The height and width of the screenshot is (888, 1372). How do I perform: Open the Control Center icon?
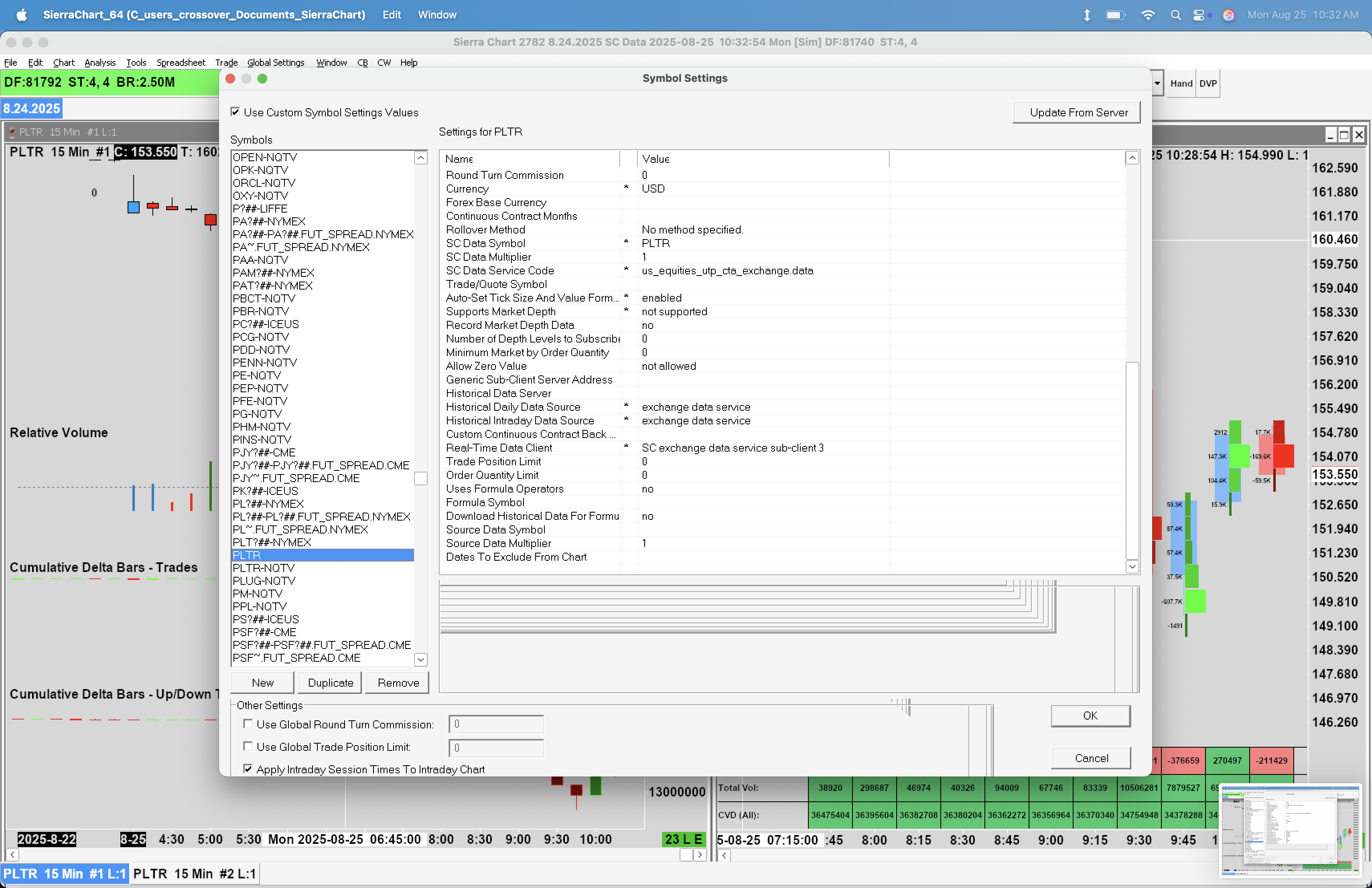pos(1198,15)
